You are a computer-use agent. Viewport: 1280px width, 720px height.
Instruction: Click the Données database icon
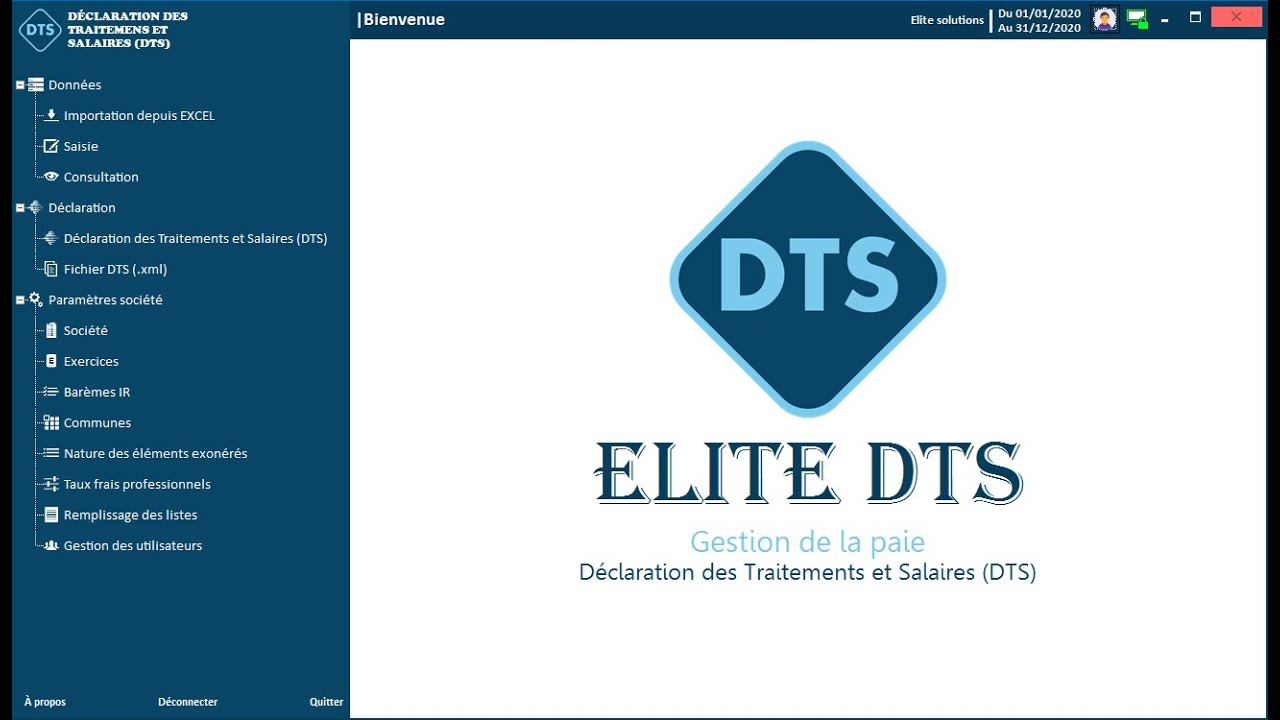pos(36,85)
